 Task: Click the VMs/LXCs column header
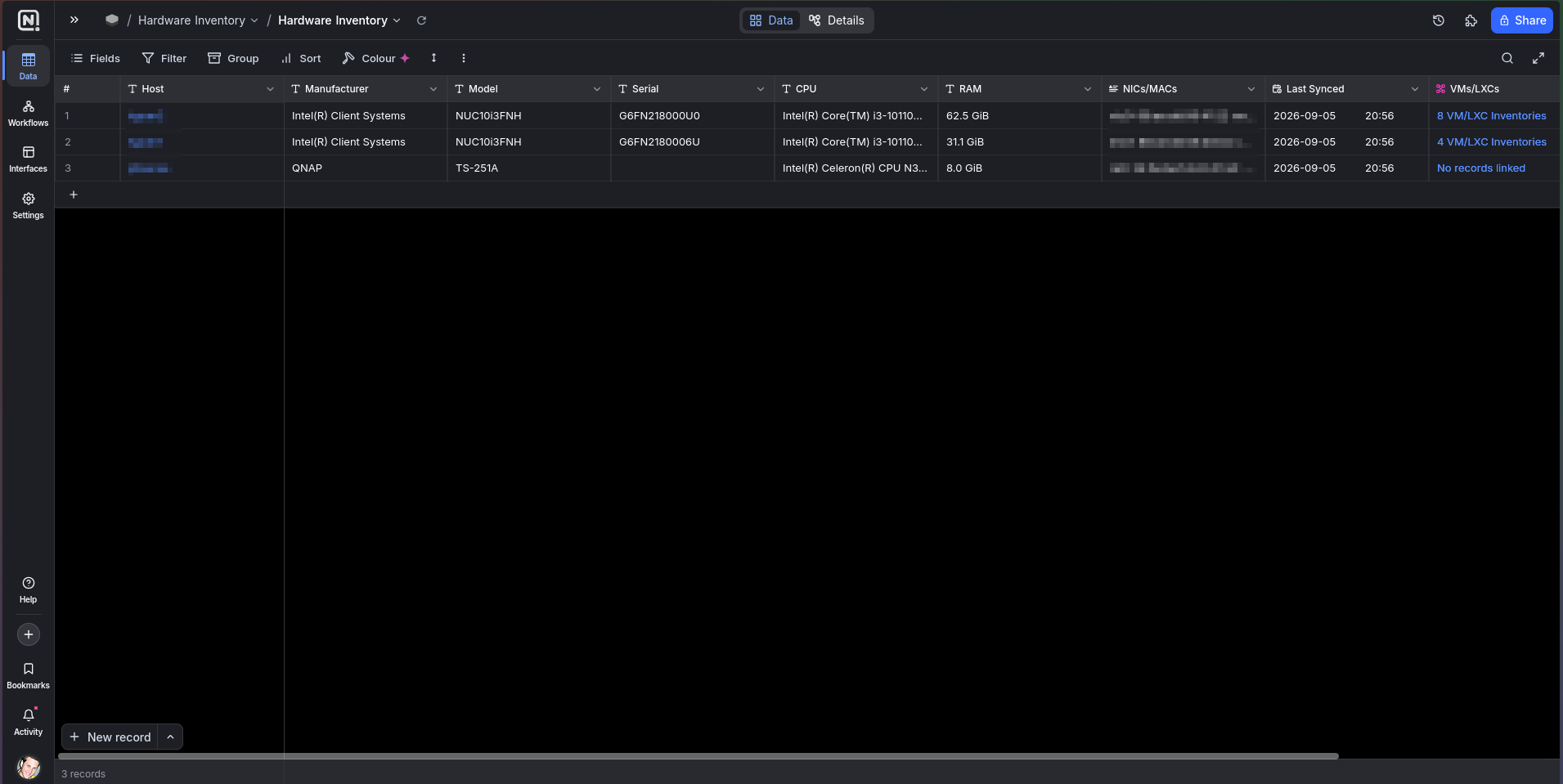[x=1493, y=89]
